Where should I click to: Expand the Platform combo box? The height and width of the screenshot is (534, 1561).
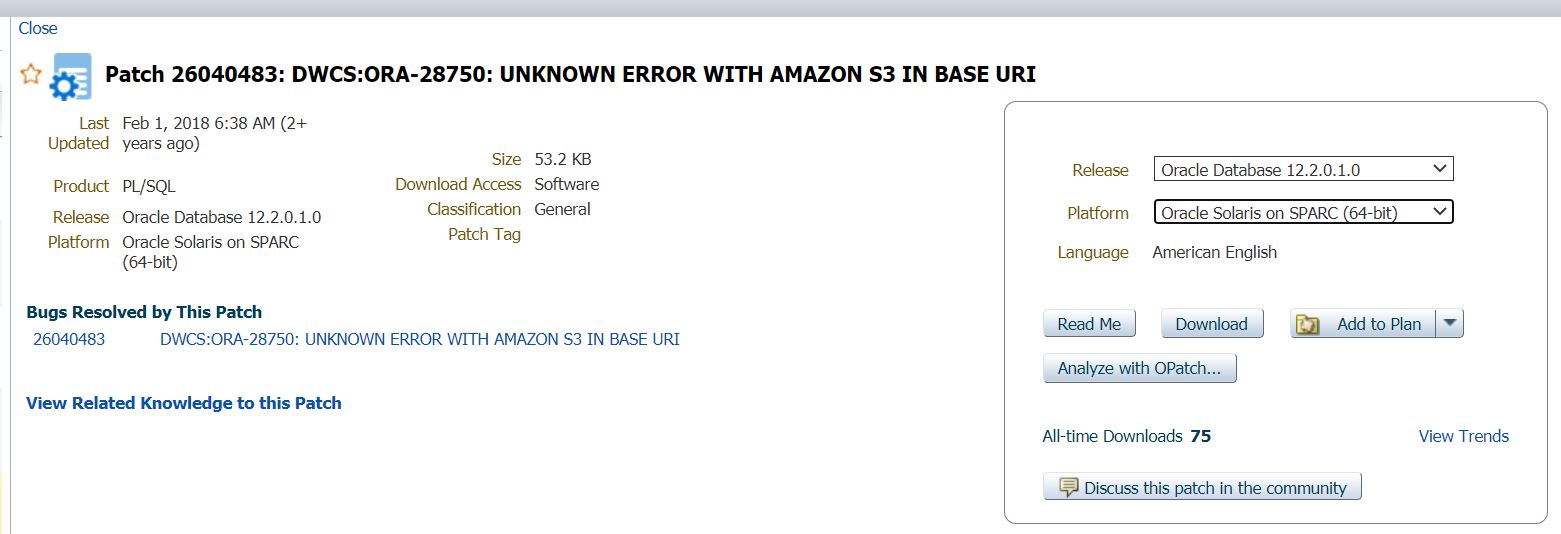(1302, 212)
